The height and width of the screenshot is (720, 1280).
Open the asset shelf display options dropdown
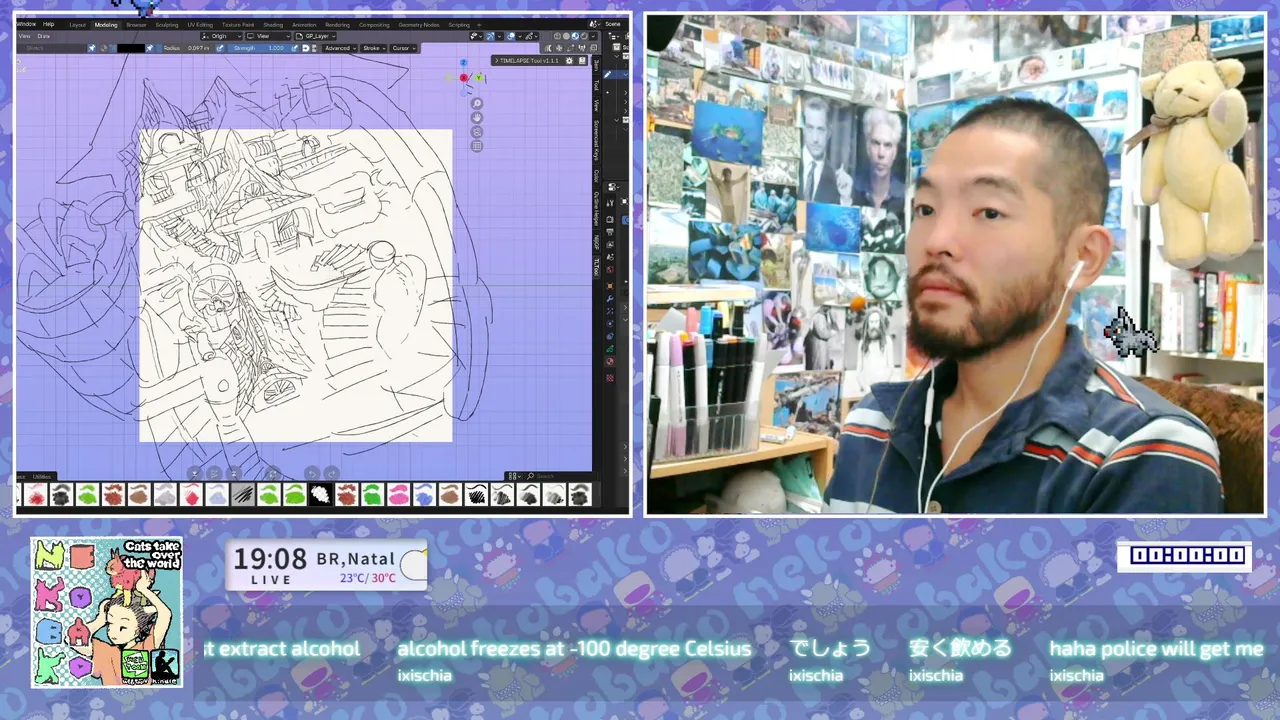pyautogui.click(x=513, y=476)
